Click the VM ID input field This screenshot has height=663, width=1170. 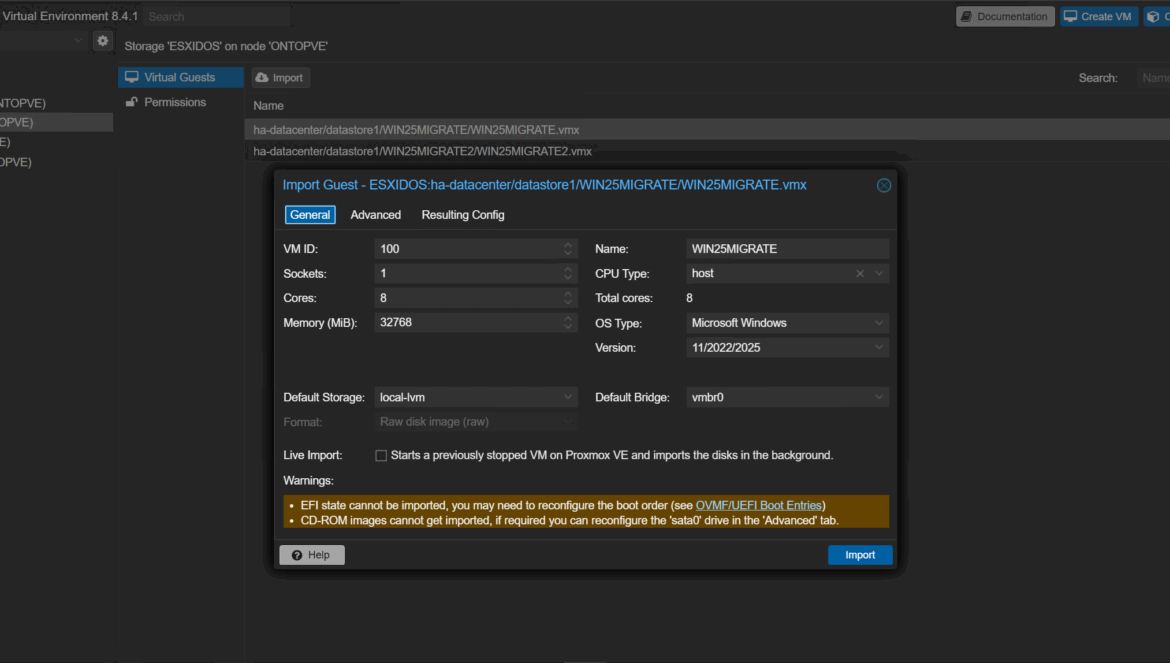tap(467, 249)
